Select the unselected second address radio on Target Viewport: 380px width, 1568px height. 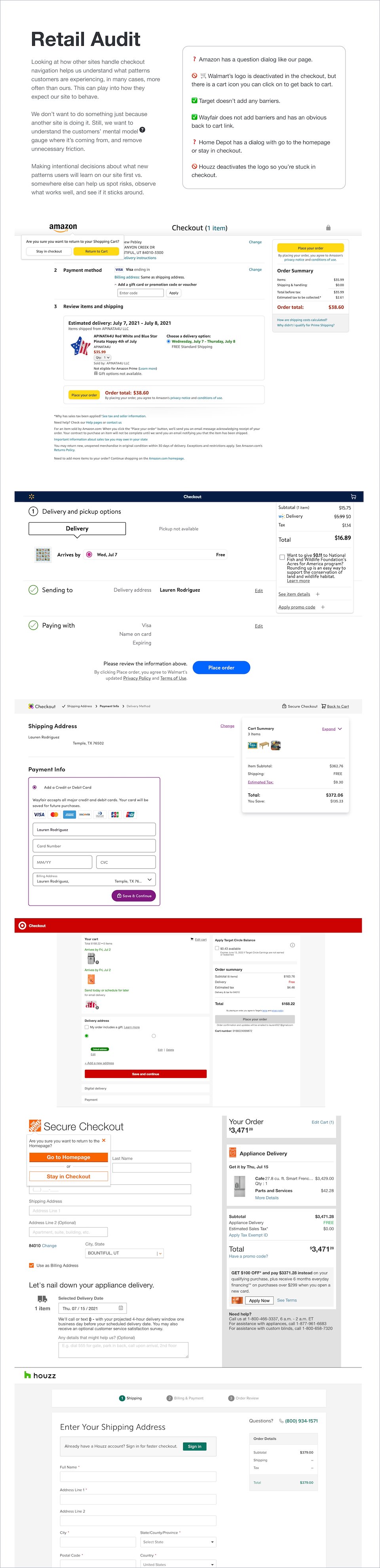click(154, 1035)
